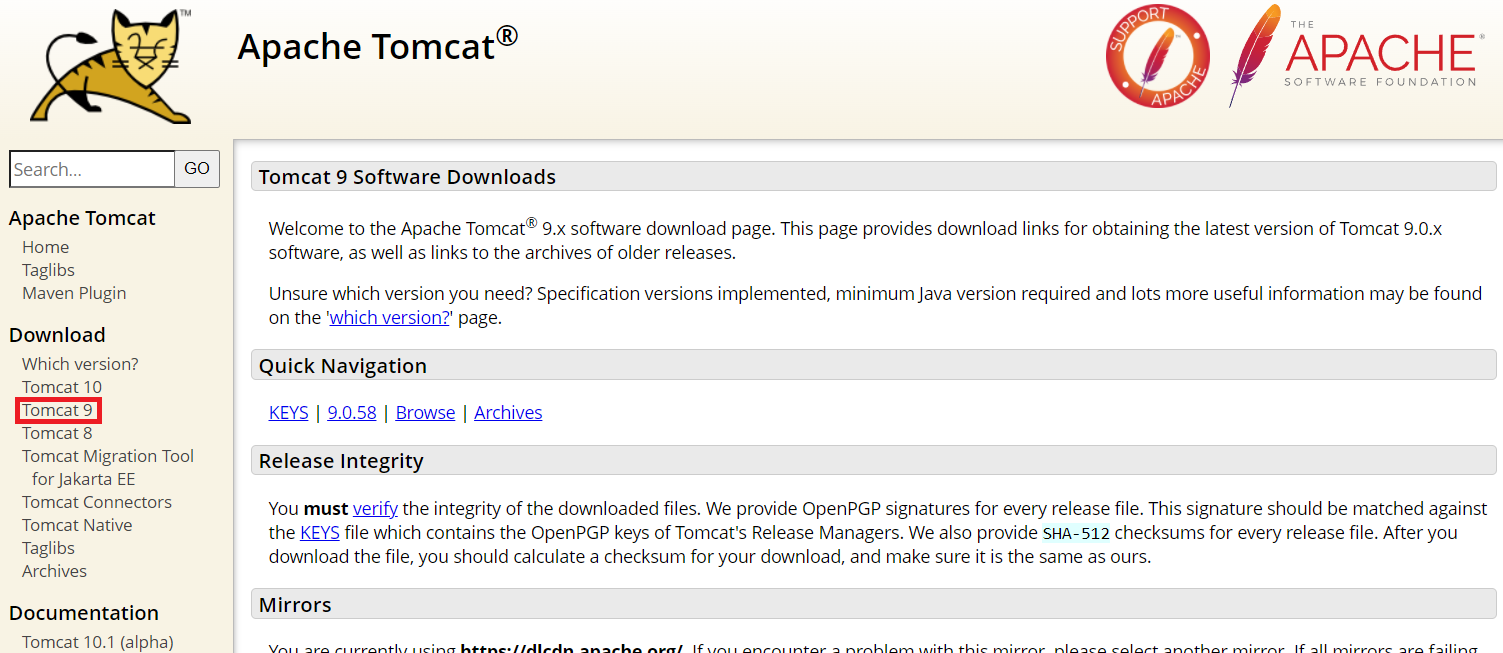Click the Tomcat cat logo
The width and height of the screenshot is (1503, 653).
pos(108,65)
